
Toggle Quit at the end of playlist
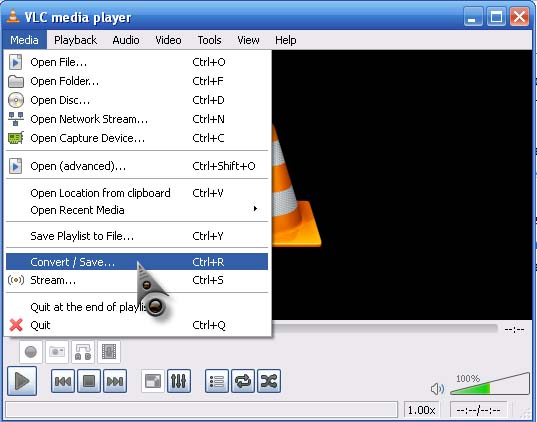137,307
